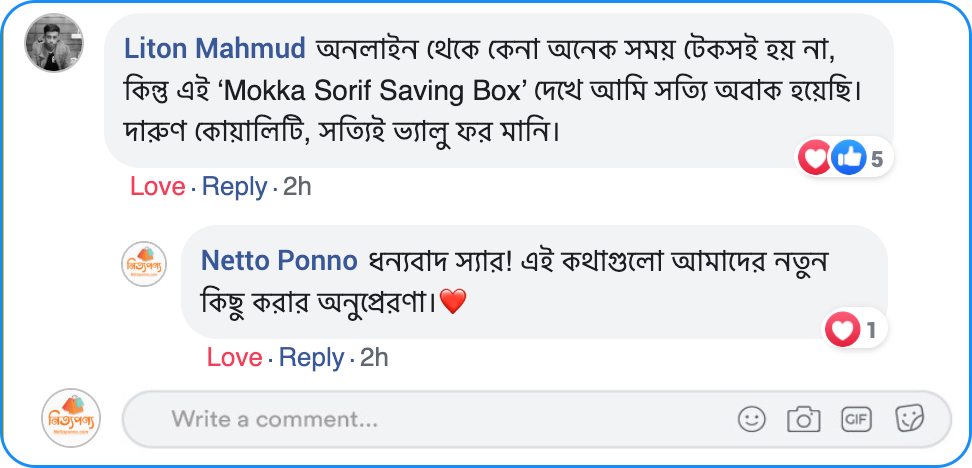Click Liton Mahmud's profile picture
This screenshot has width=972, height=468.
click(x=54, y=43)
